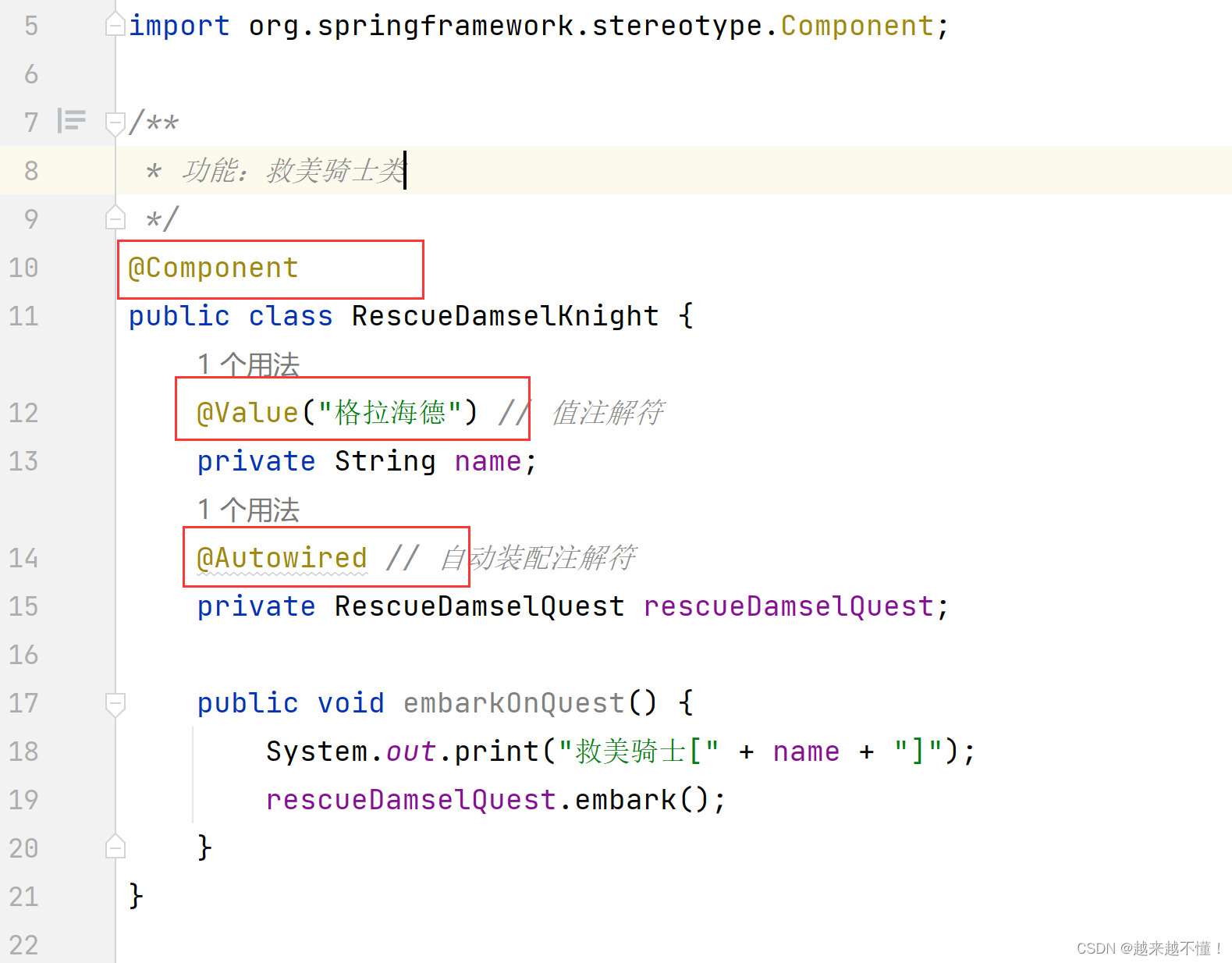Click line number 14 in the gutter
Viewport: 1232px width, 963px height.
(x=23, y=558)
